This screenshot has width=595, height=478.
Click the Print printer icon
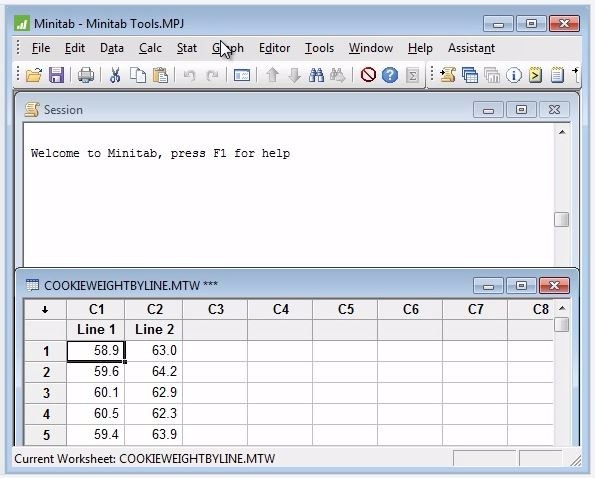[86, 75]
